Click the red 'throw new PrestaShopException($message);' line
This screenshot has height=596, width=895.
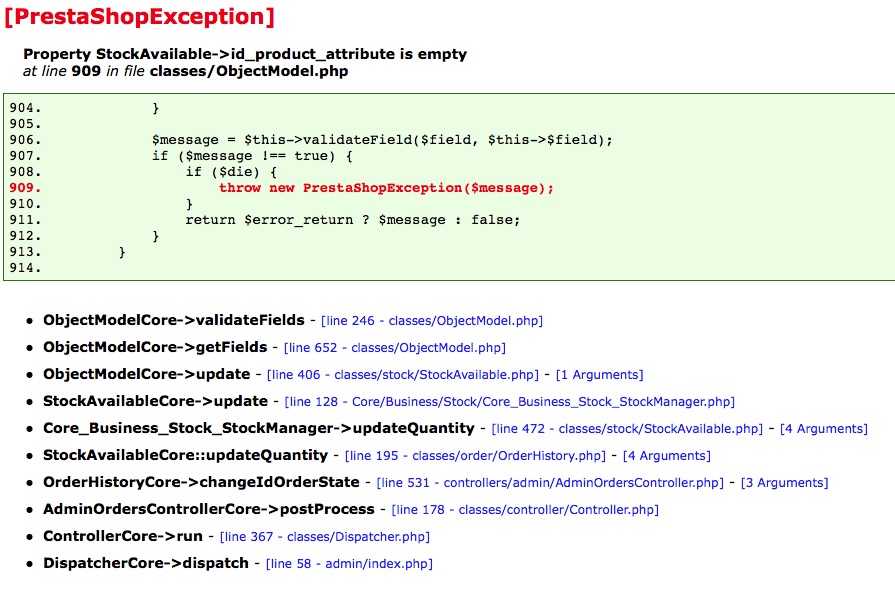[x=386, y=188]
